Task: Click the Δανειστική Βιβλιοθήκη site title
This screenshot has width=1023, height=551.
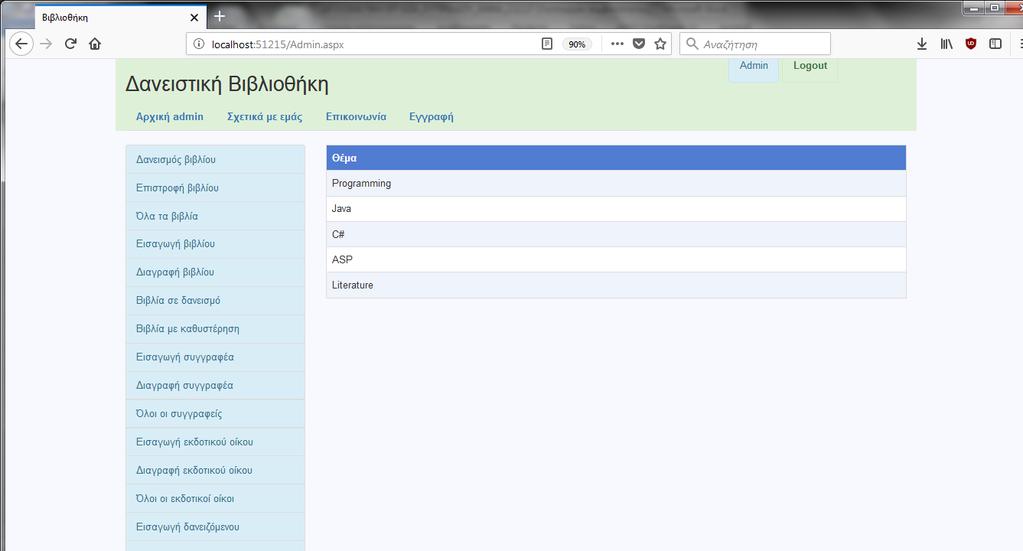Action: coord(227,84)
